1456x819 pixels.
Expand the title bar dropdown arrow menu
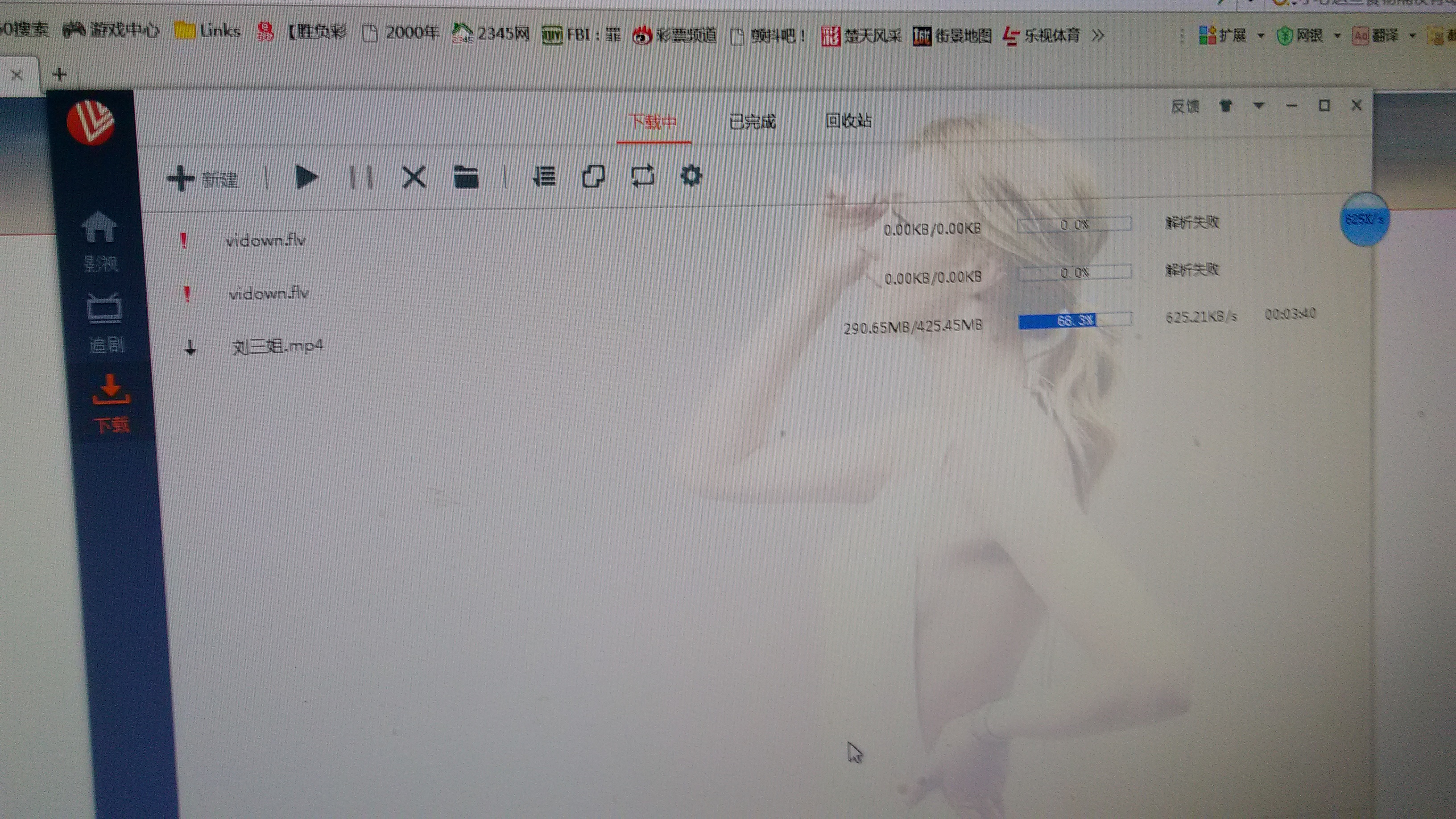coord(1259,106)
